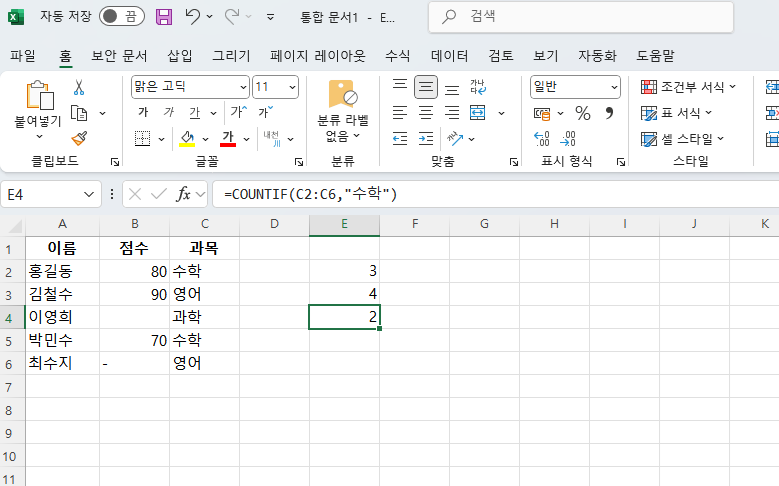Select column E header
The image size is (779, 486).
coord(344,224)
